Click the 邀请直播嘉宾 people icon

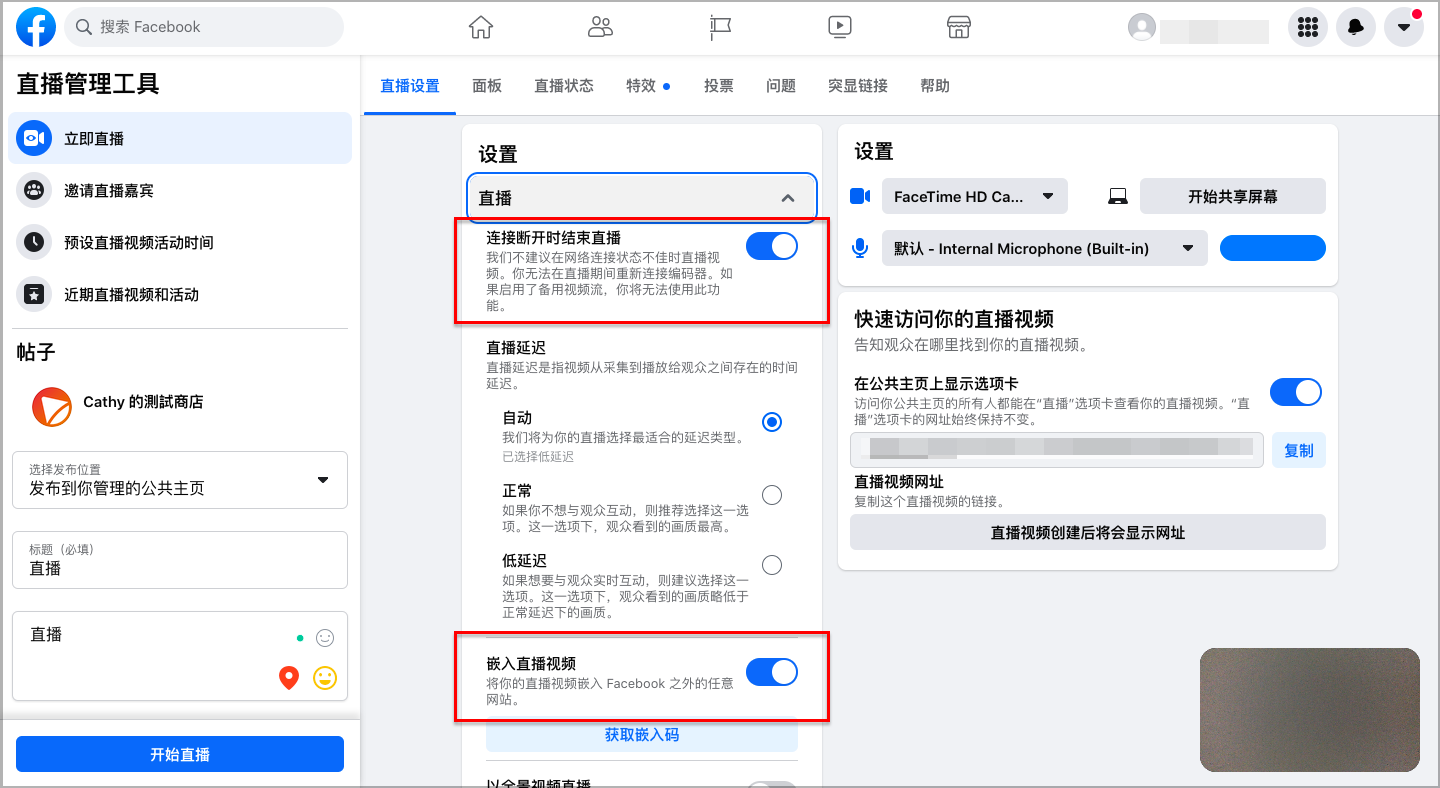tap(34, 190)
